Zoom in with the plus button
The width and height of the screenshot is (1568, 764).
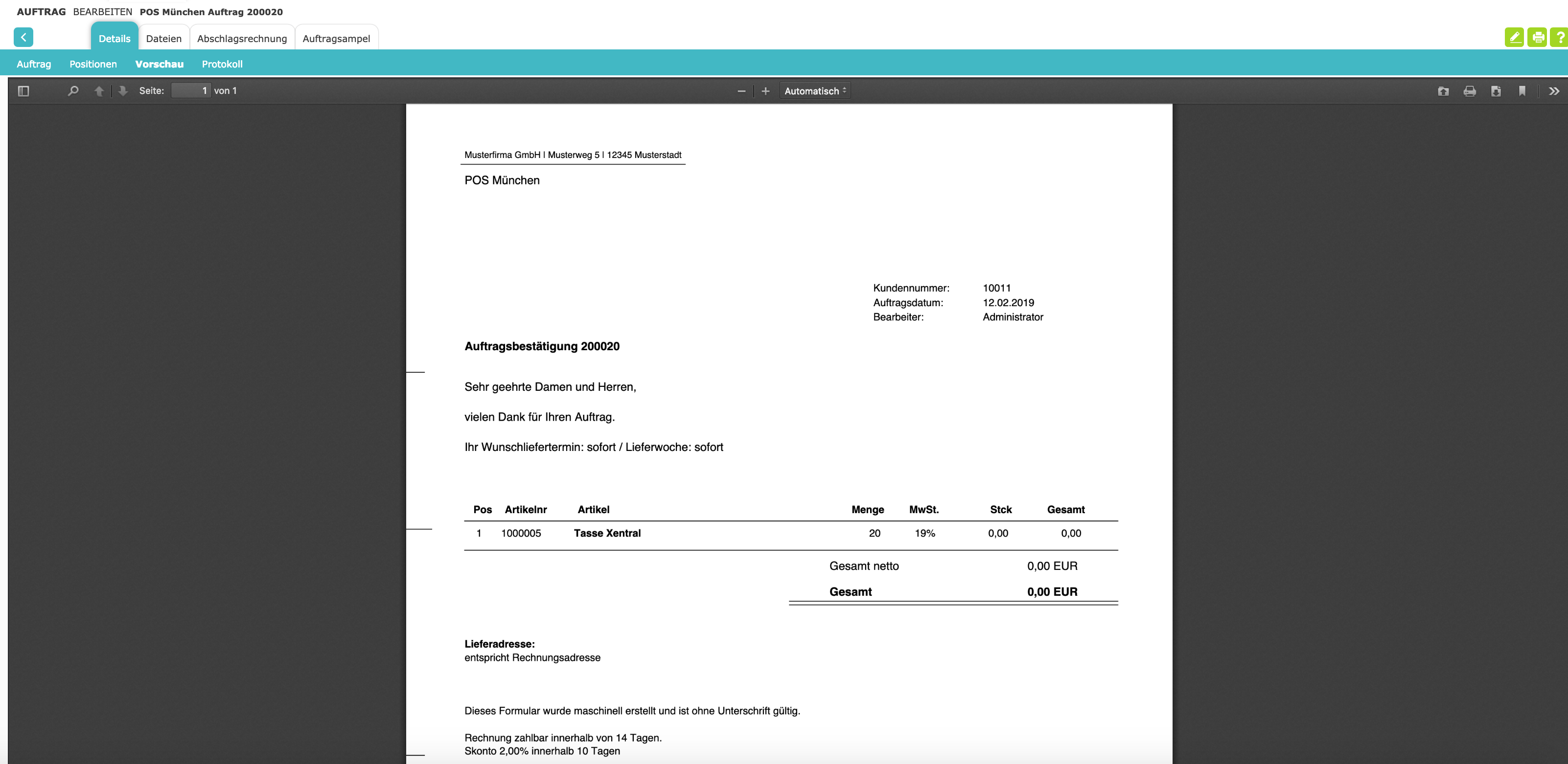click(x=765, y=91)
